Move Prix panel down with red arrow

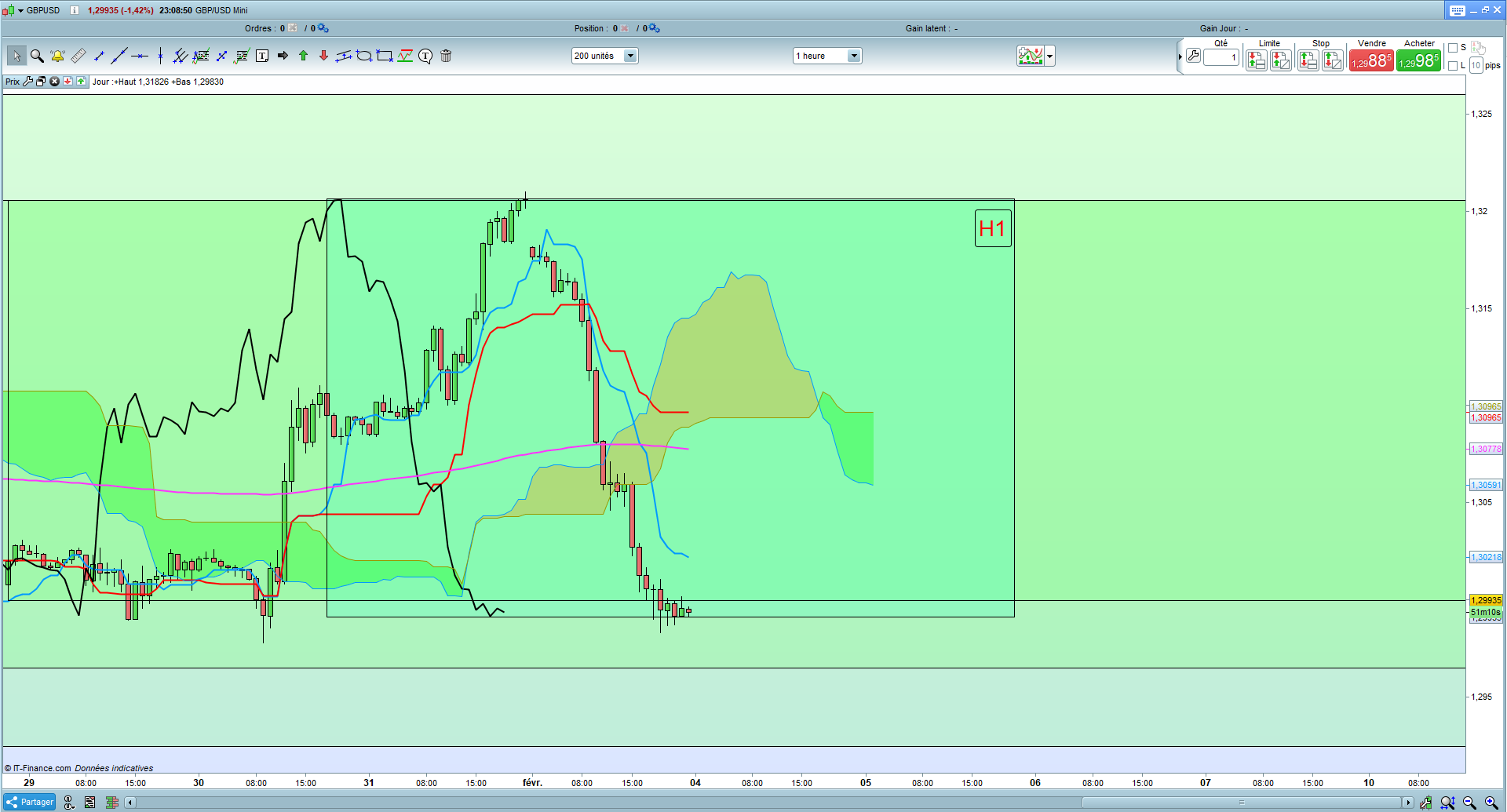pyautogui.click(x=68, y=82)
